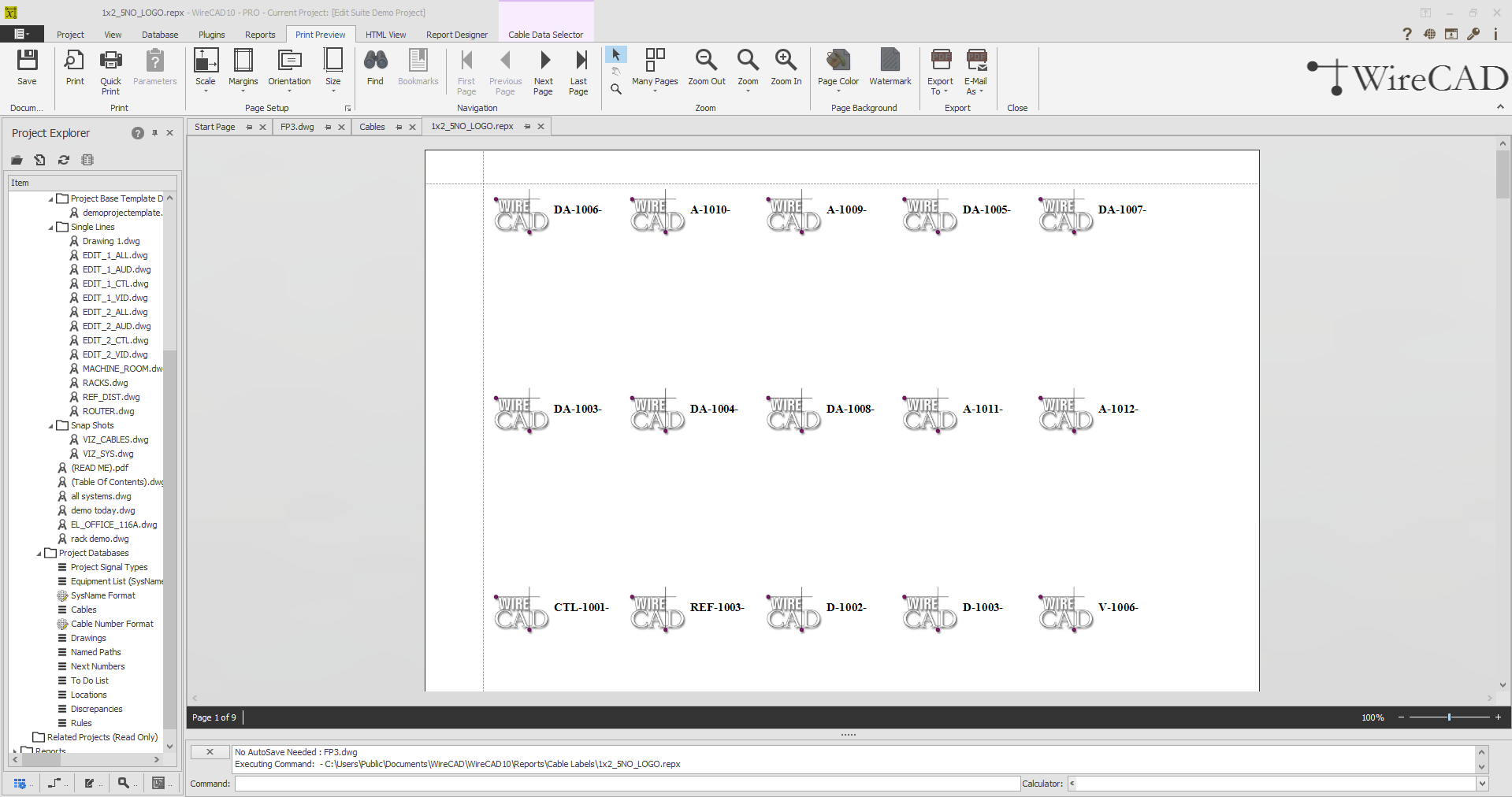
Task: Click the Export To PDF icon
Action: (941, 60)
